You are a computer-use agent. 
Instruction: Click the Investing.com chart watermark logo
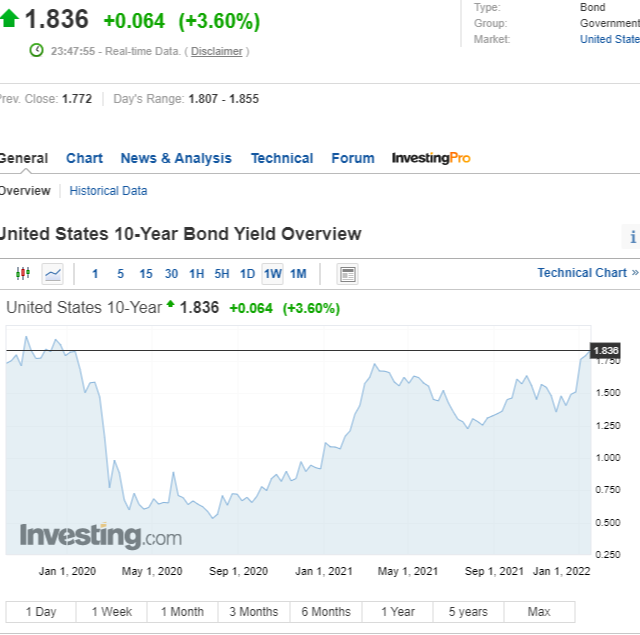point(100,536)
